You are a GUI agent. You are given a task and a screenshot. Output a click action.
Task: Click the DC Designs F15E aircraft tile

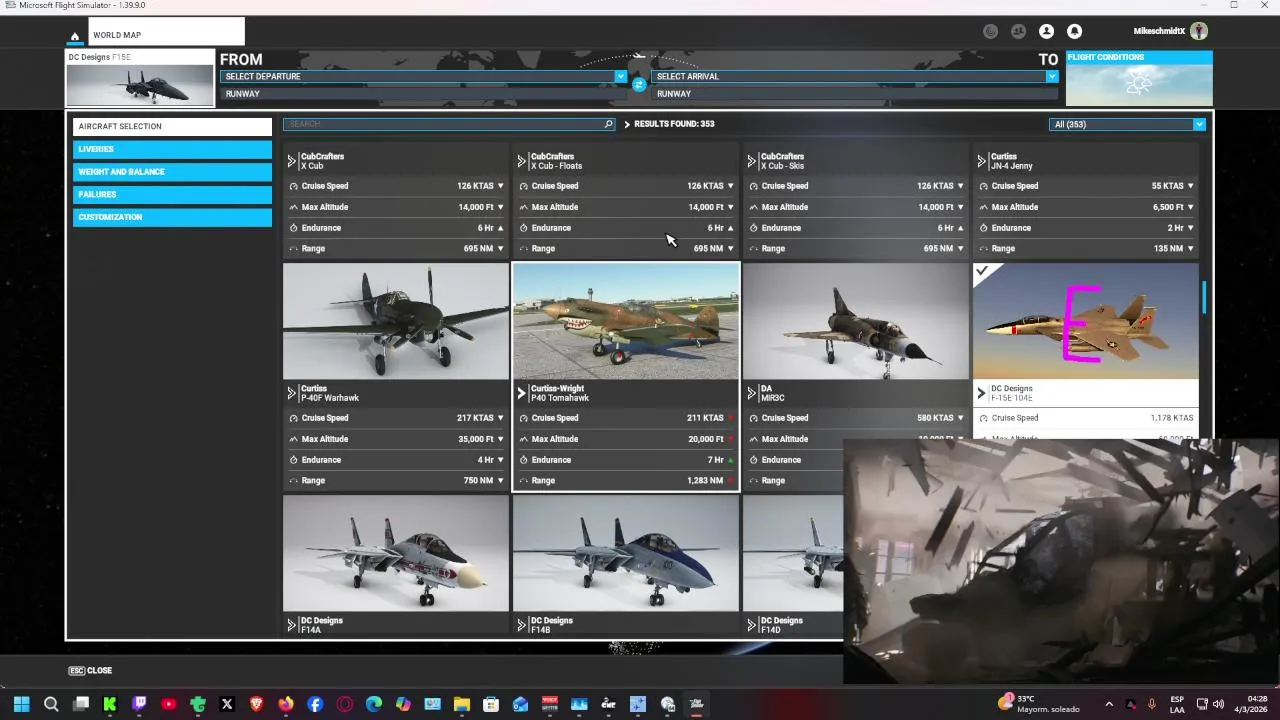point(140,78)
